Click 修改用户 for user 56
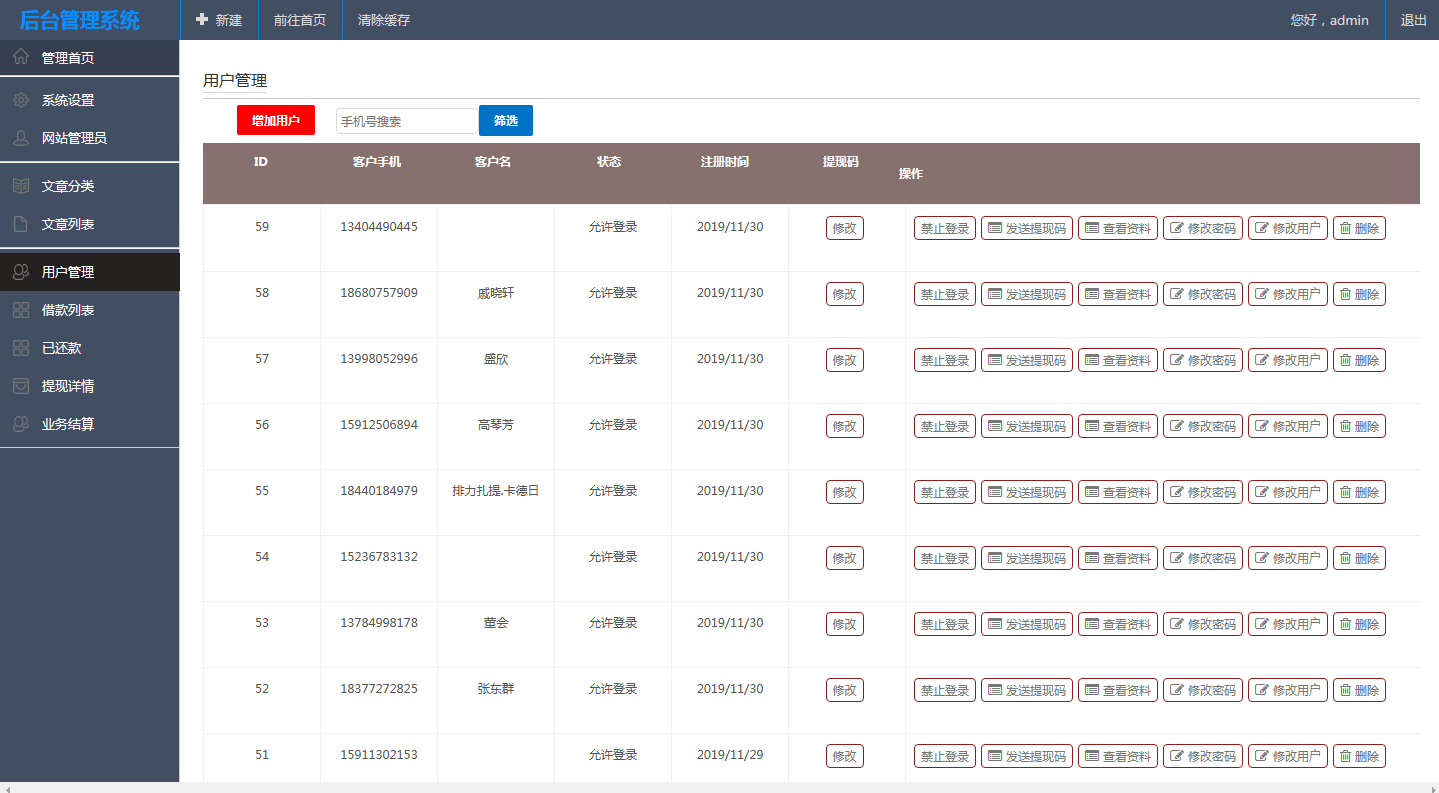The image size is (1439, 793). click(x=1288, y=426)
